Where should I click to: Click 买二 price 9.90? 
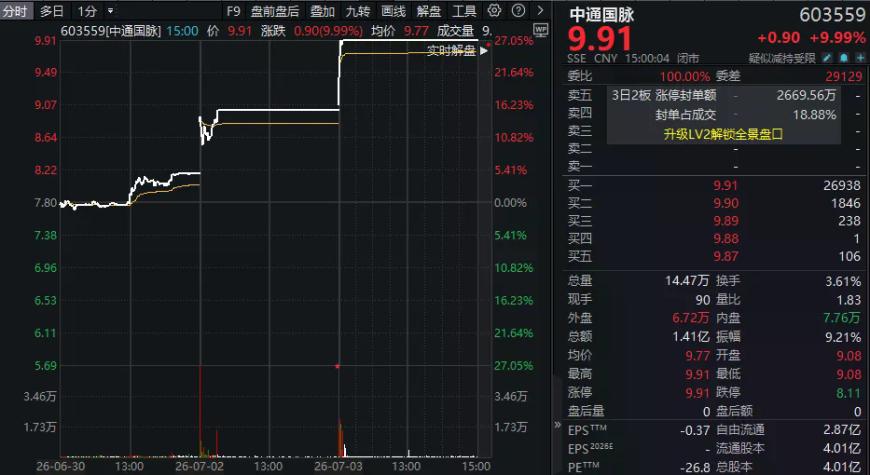pyautogui.click(x=726, y=203)
